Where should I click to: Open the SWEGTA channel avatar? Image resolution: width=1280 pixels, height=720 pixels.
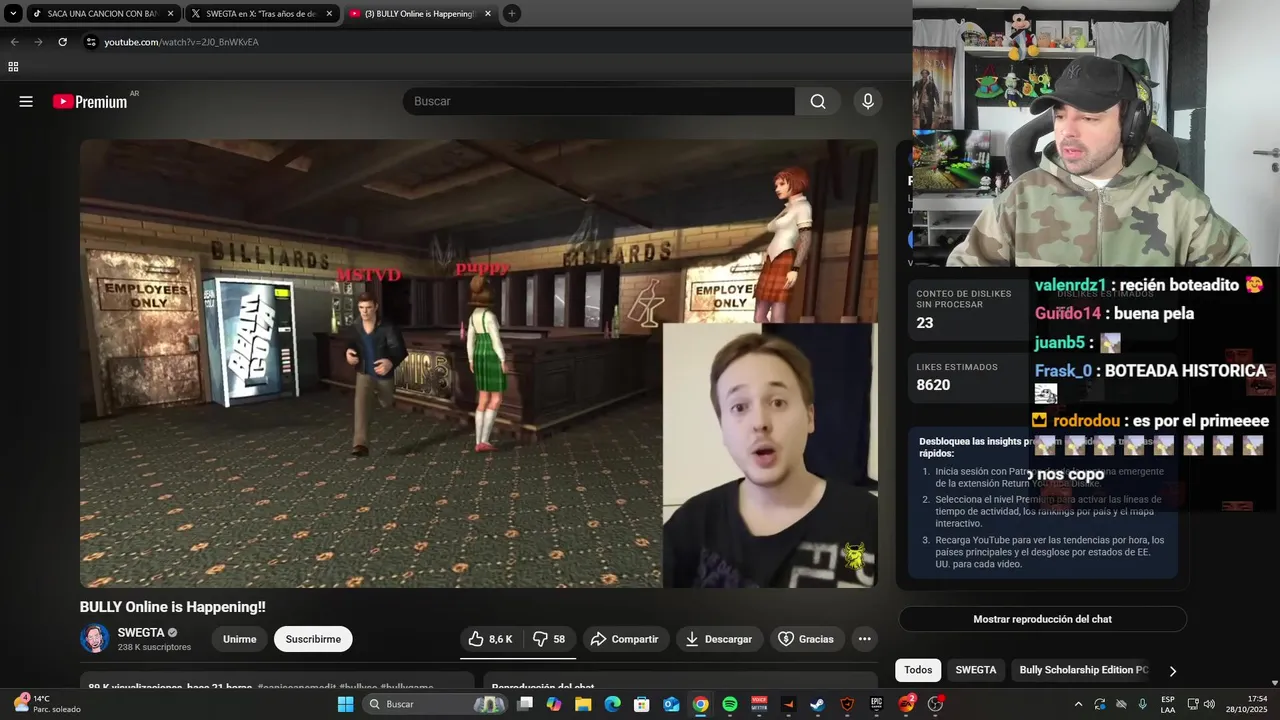(x=95, y=639)
